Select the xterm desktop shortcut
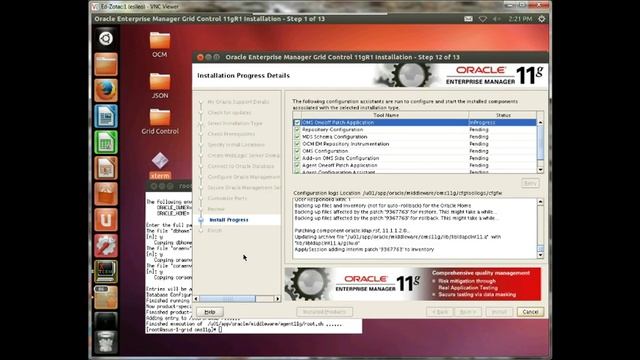 (160, 166)
